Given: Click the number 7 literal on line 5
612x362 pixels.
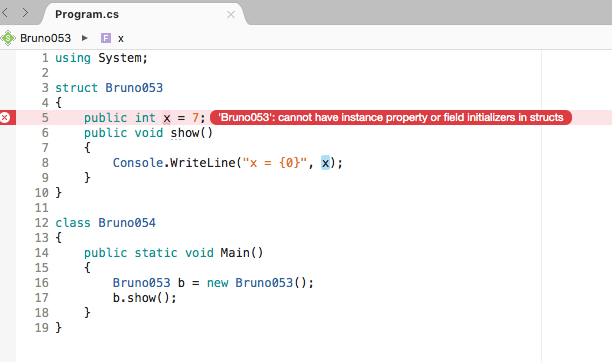Looking at the screenshot, I should point(196,118).
